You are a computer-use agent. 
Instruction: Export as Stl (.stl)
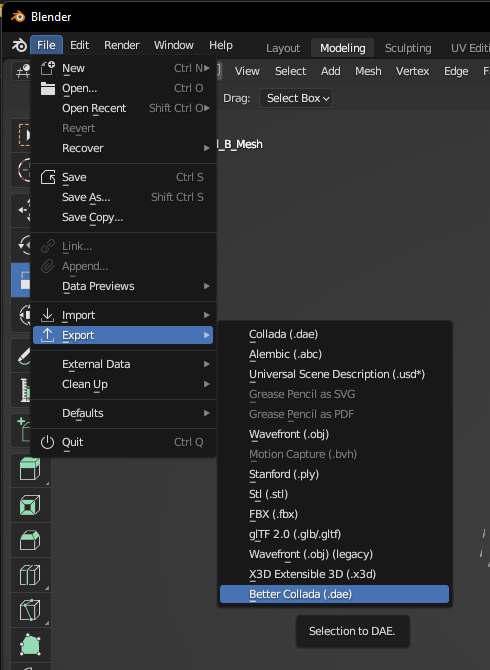(334, 494)
